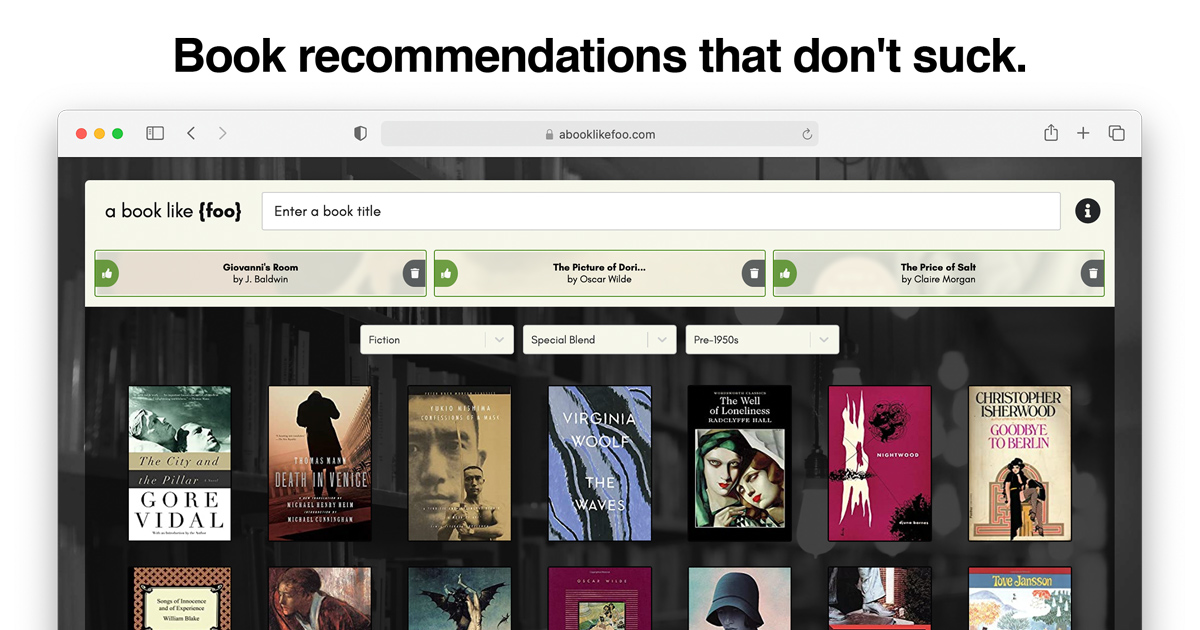Screen dimensions: 1200x630
Task: Open the Safari share menu
Action: click(1051, 132)
